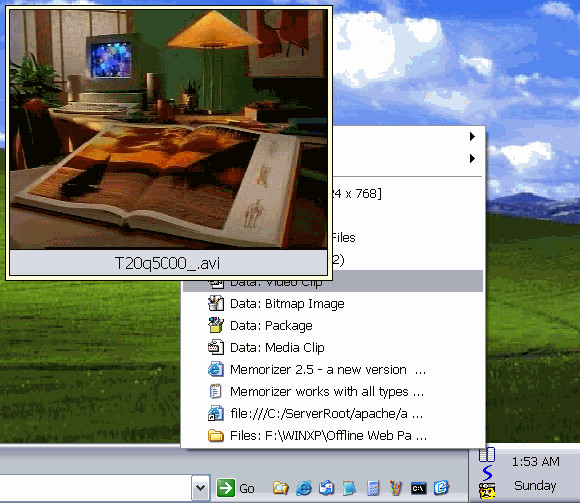This screenshot has width=580, height=503.
Task: Open the address bar dropdown arrow
Action: pyautogui.click(x=200, y=487)
